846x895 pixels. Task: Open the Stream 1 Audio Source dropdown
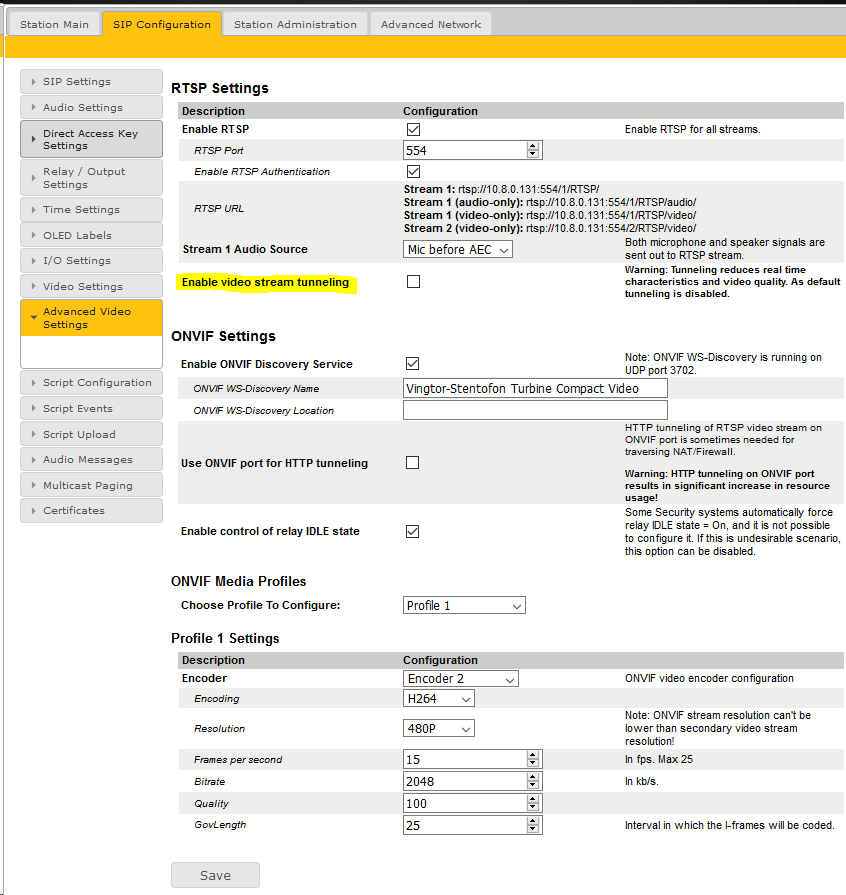(x=458, y=249)
